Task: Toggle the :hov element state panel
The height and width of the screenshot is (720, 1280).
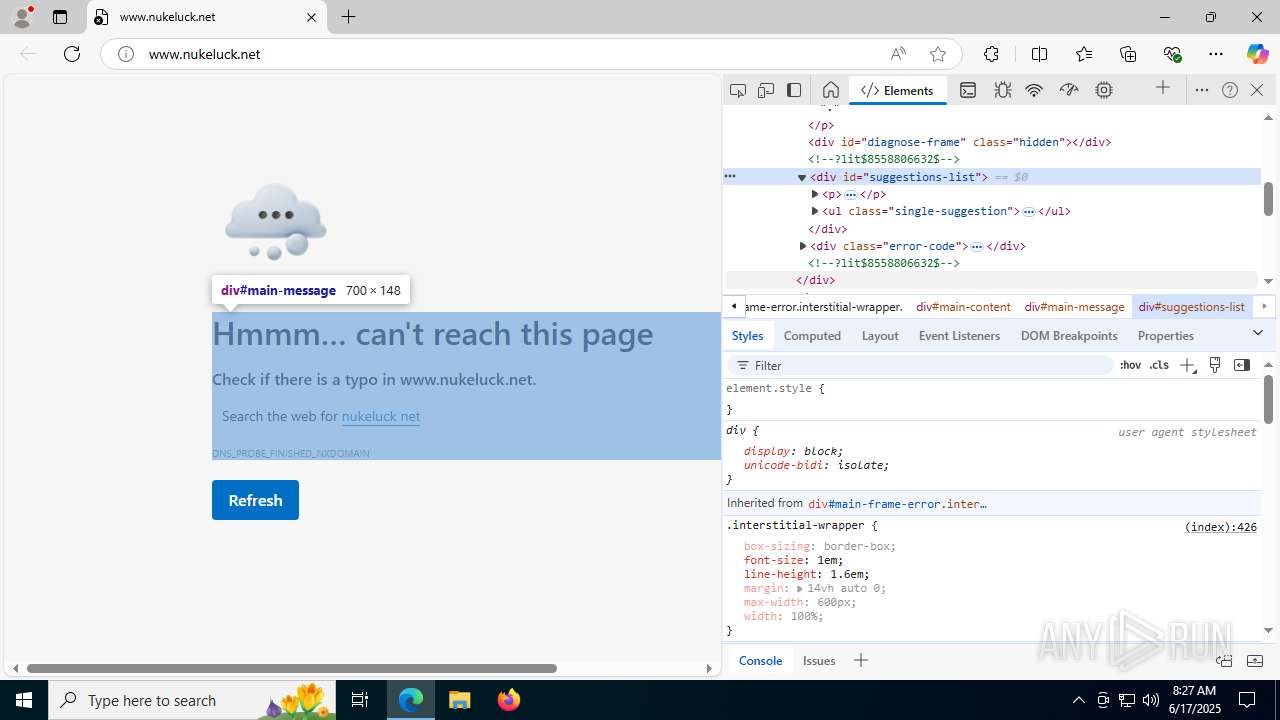Action: [x=1130, y=365]
